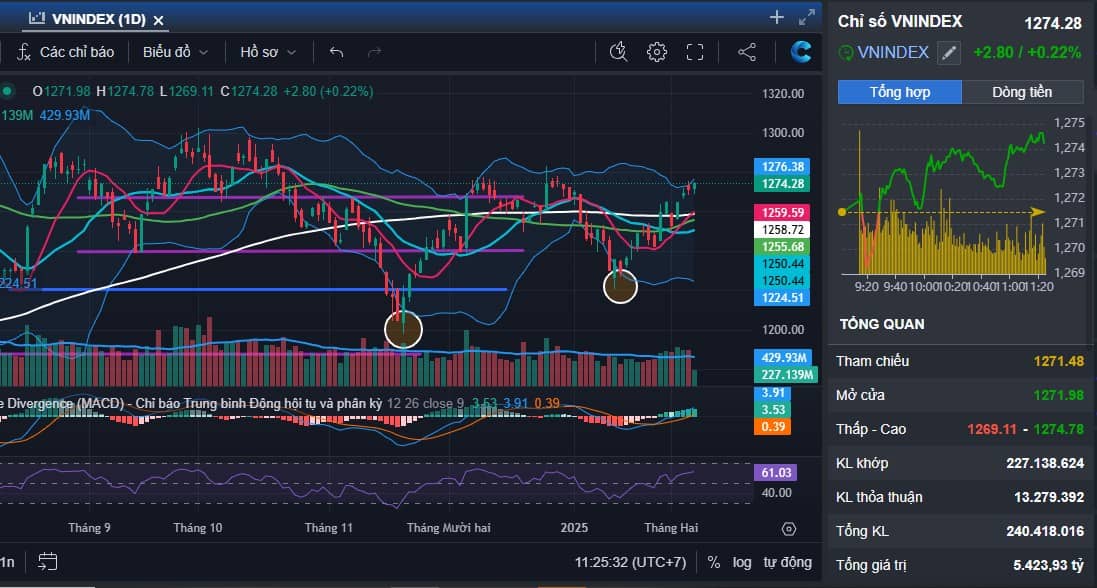The image size is (1097, 588).
Task: Open the go-to-date calendar icon
Action: (48, 561)
